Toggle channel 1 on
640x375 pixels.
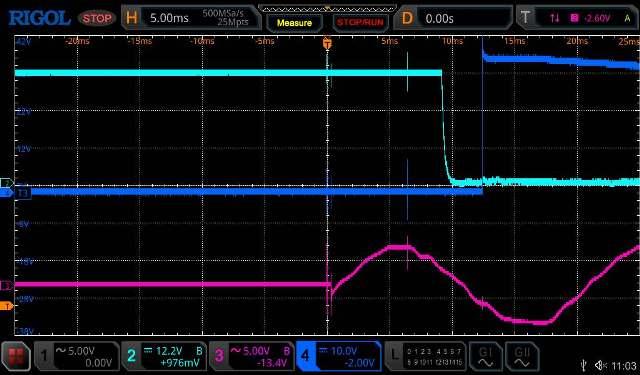pos(77,356)
